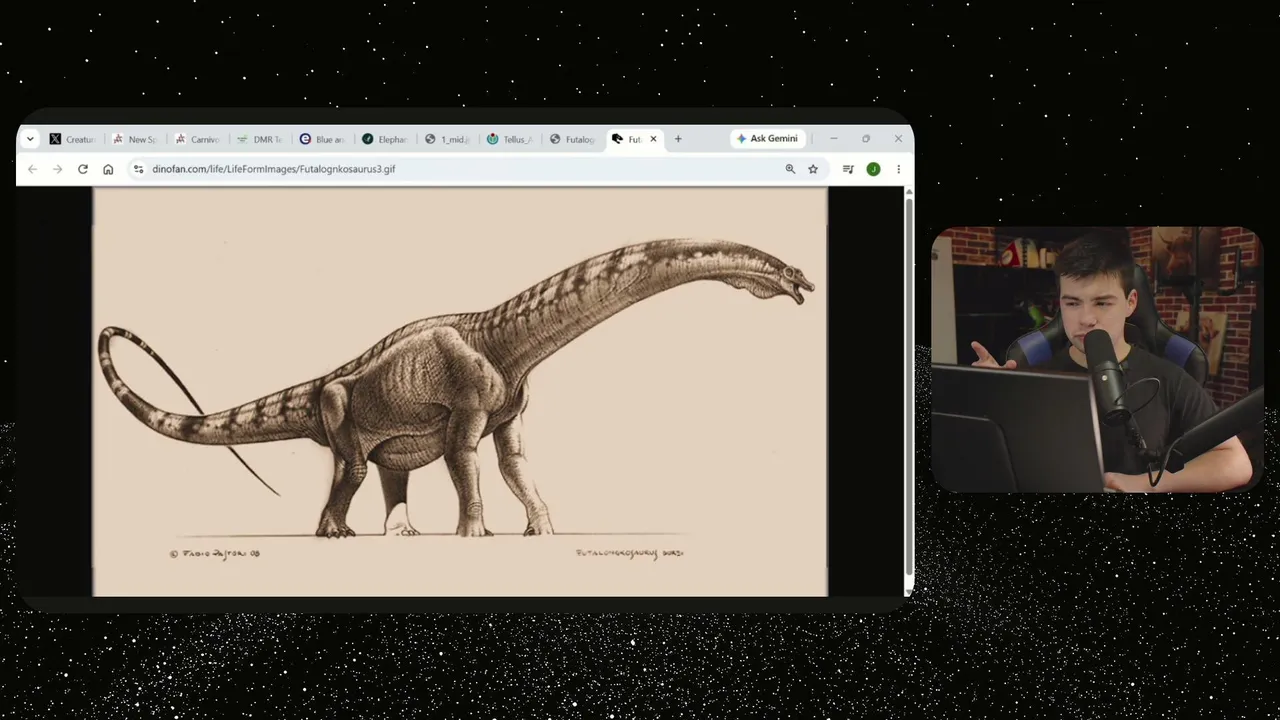Open the browser home page

(x=108, y=169)
